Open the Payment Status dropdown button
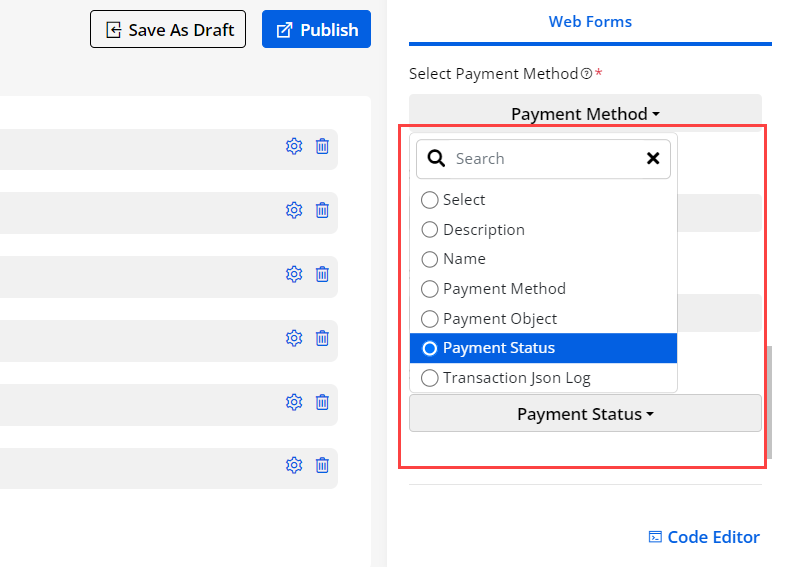Image resolution: width=790 pixels, height=567 pixels. pos(585,413)
